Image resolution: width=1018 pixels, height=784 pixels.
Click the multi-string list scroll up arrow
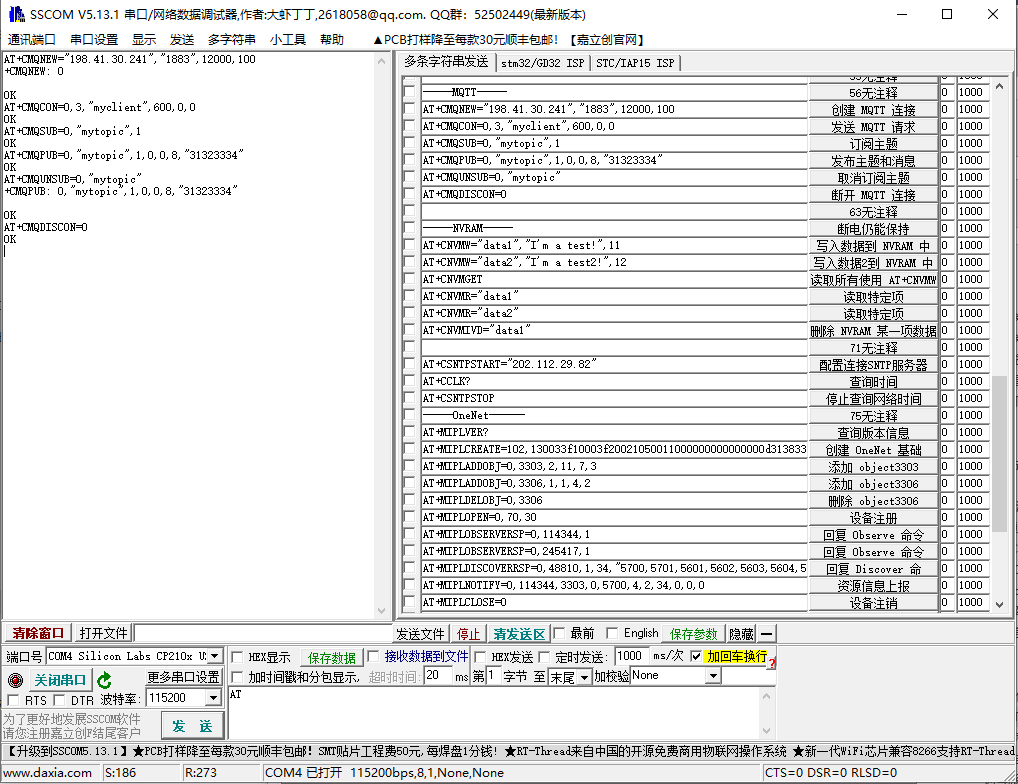point(999,86)
